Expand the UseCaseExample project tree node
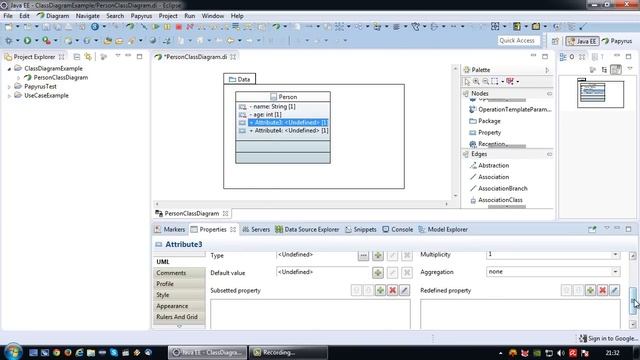 9,96
